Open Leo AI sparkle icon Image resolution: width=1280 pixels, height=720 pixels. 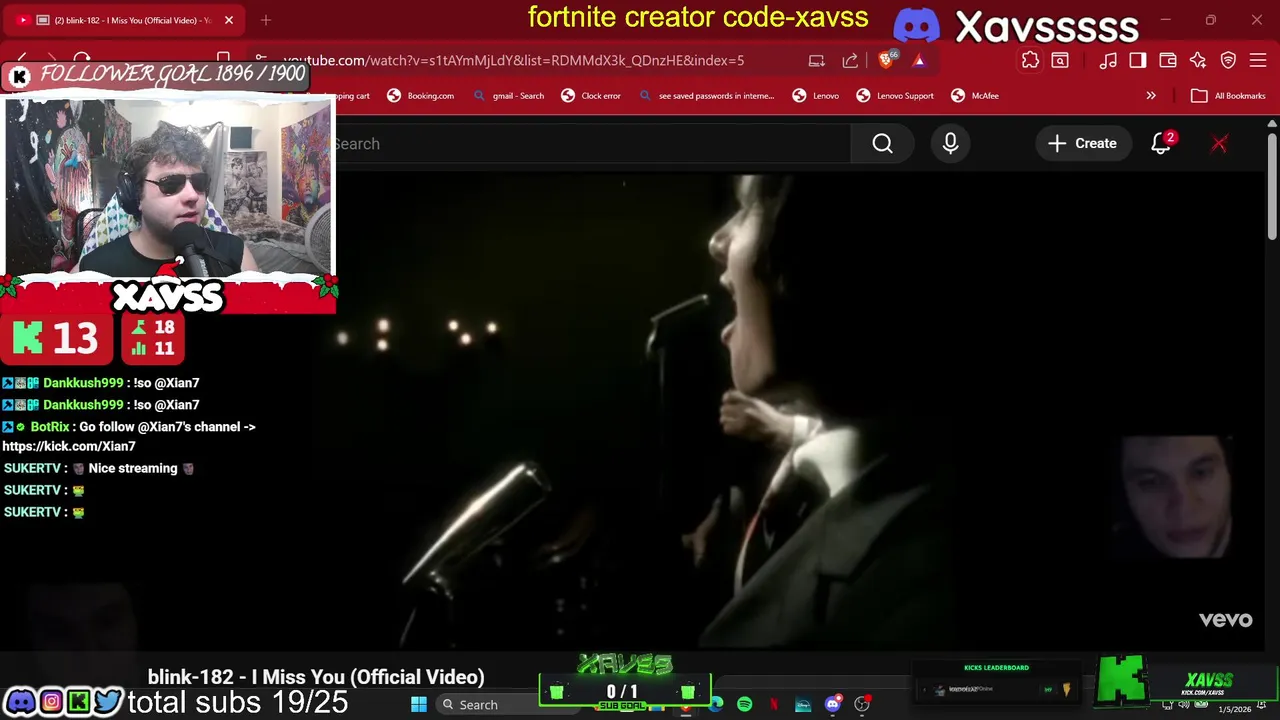1198,60
